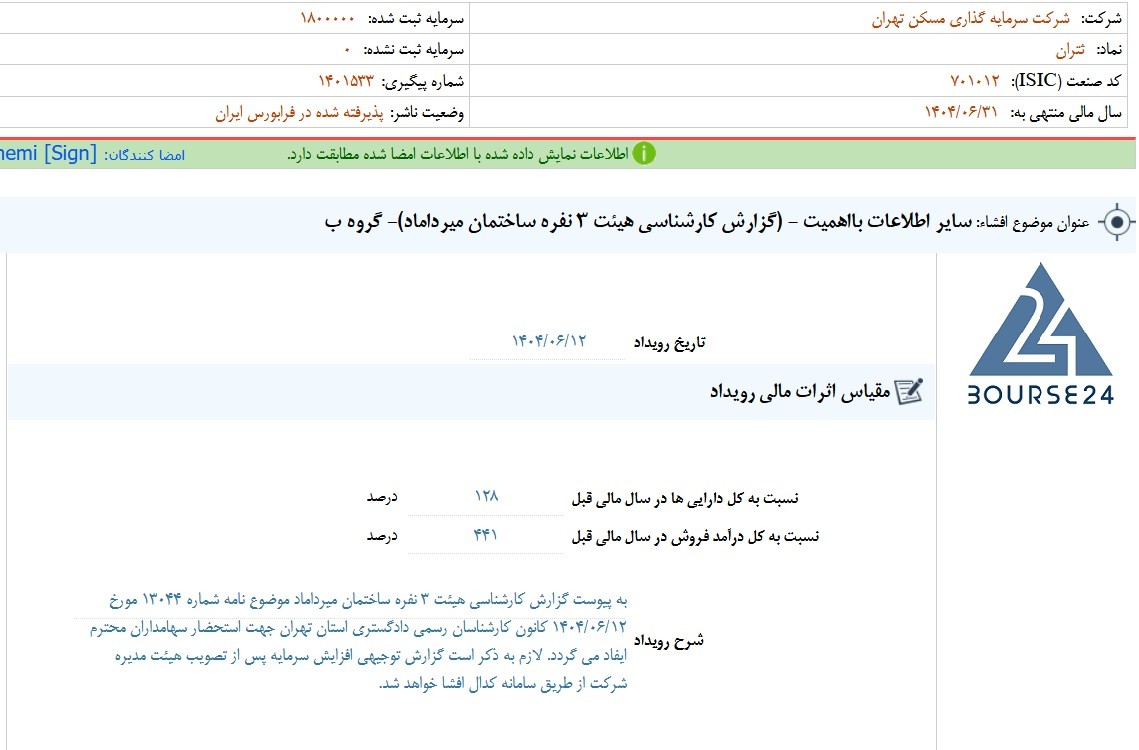This screenshot has height=750, width=1139.
Task: Click the disclosure title starting "سایر اطلاعات بااهمیت"
Action: (648, 222)
